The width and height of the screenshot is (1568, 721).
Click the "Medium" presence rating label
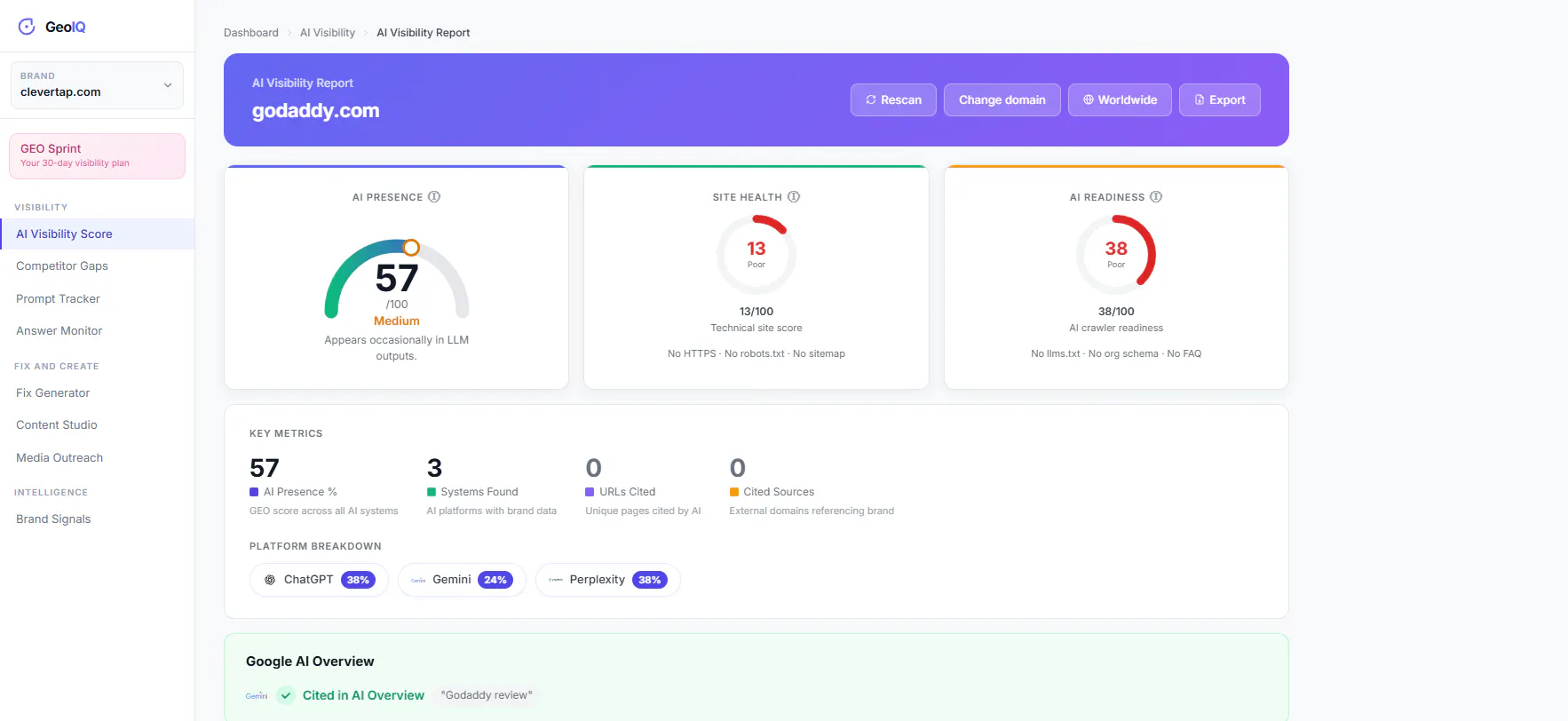[396, 321]
